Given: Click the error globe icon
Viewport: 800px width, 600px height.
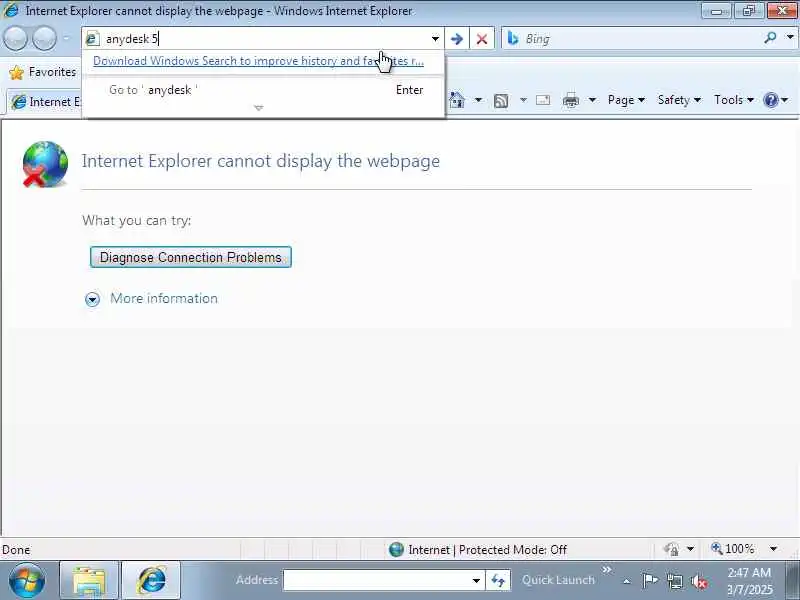Looking at the screenshot, I should [x=45, y=164].
